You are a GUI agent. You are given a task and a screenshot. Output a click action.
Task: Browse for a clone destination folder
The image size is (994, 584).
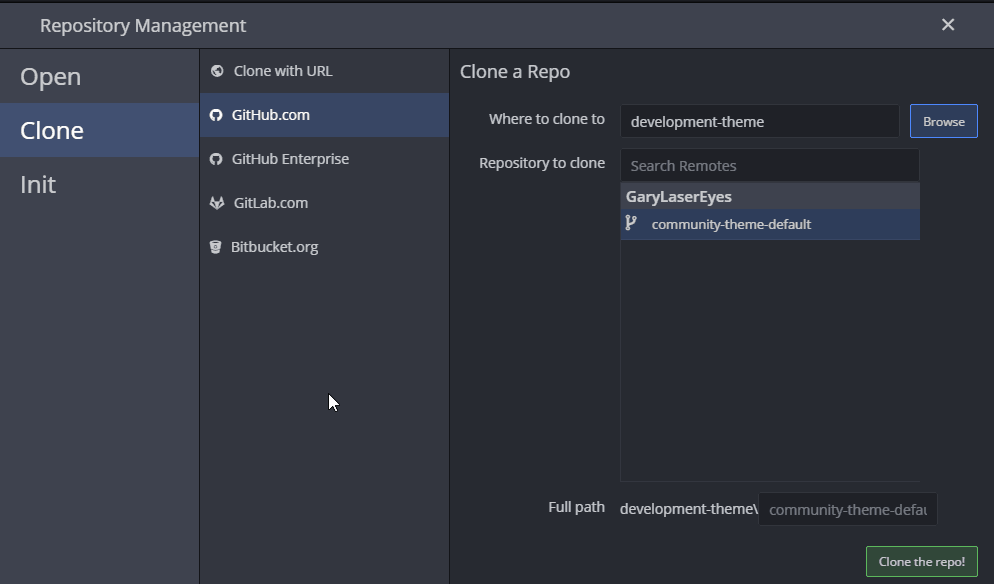pyautogui.click(x=944, y=121)
